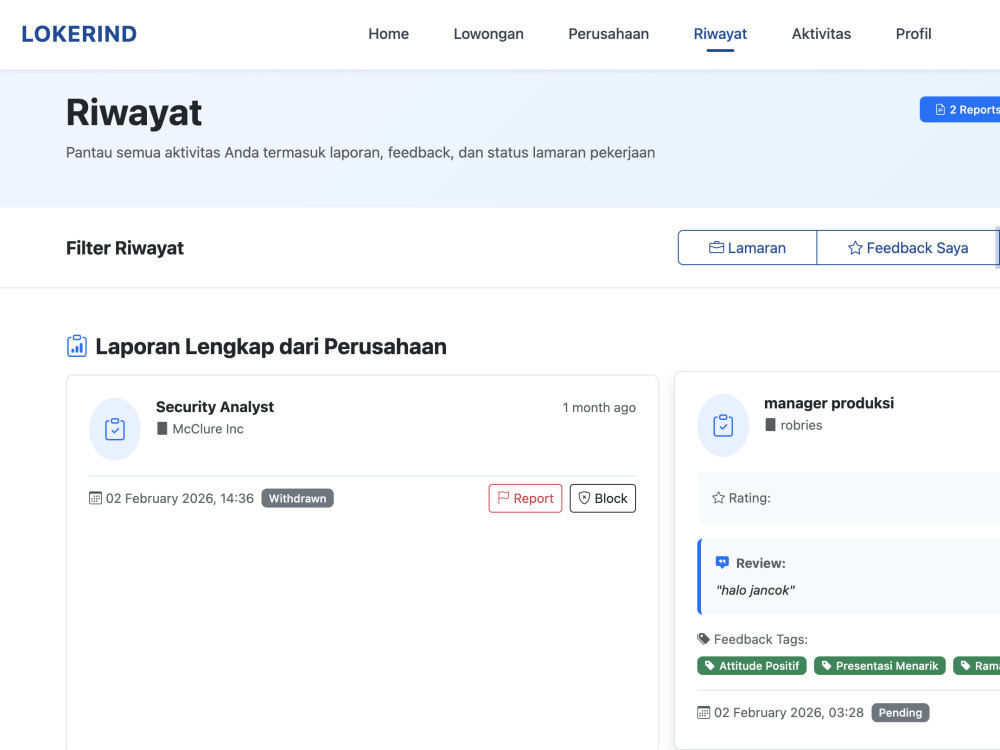Open the manager produksi job title
Image resolution: width=1000 pixels, height=750 pixels.
pos(829,403)
